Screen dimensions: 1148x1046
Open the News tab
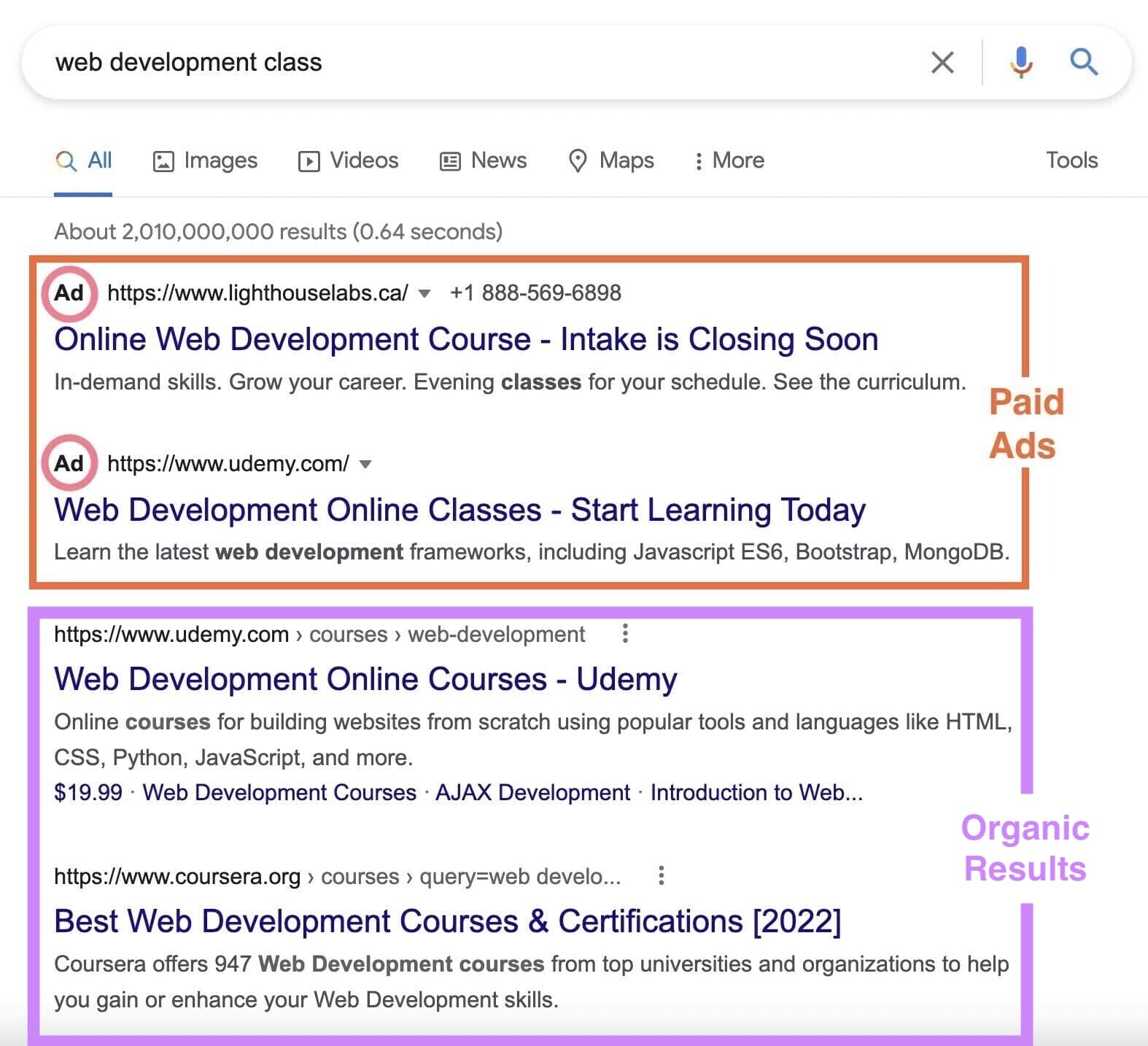pyautogui.click(x=483, y=160)
